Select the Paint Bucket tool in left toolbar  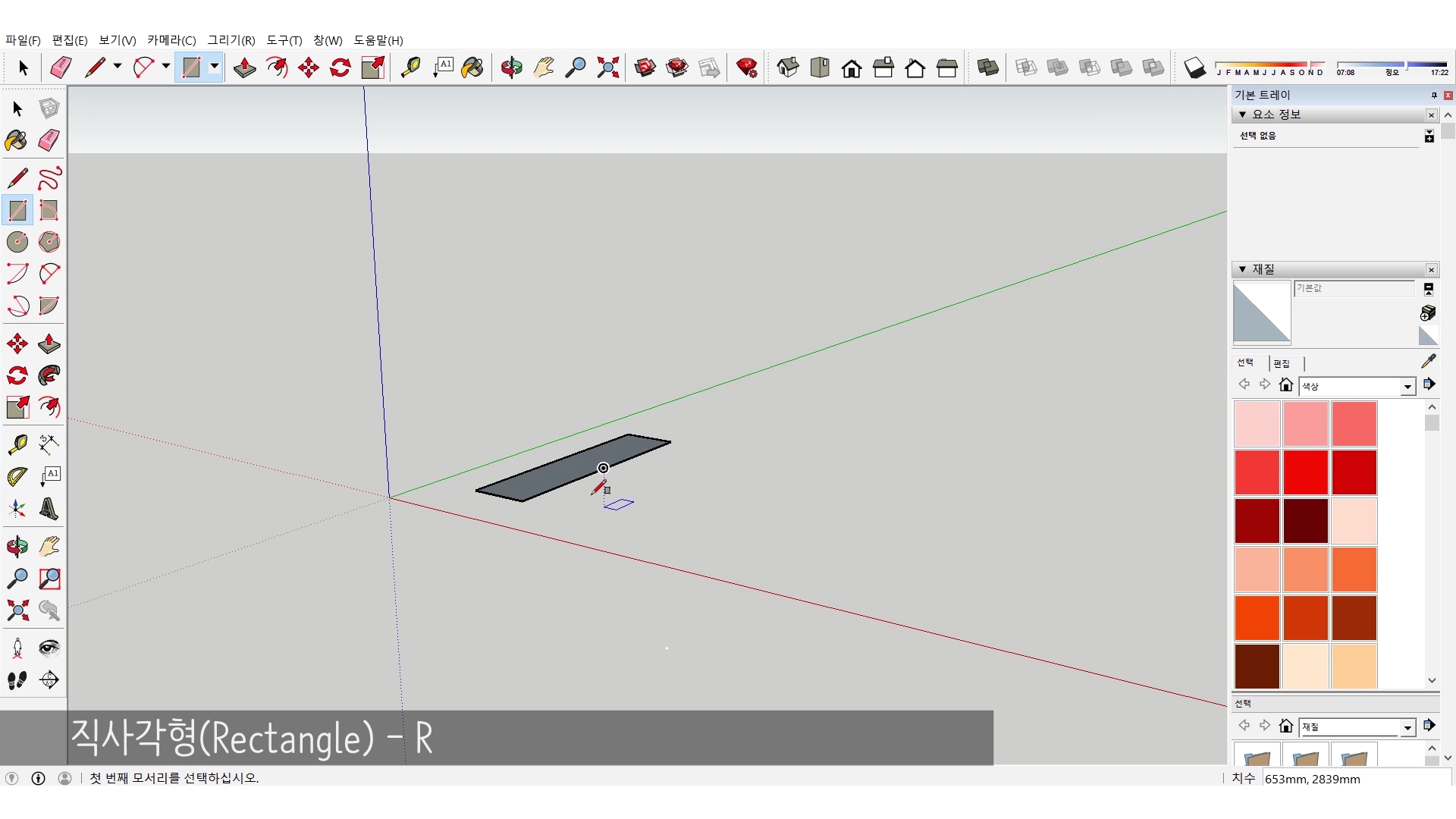pos(16,140)
